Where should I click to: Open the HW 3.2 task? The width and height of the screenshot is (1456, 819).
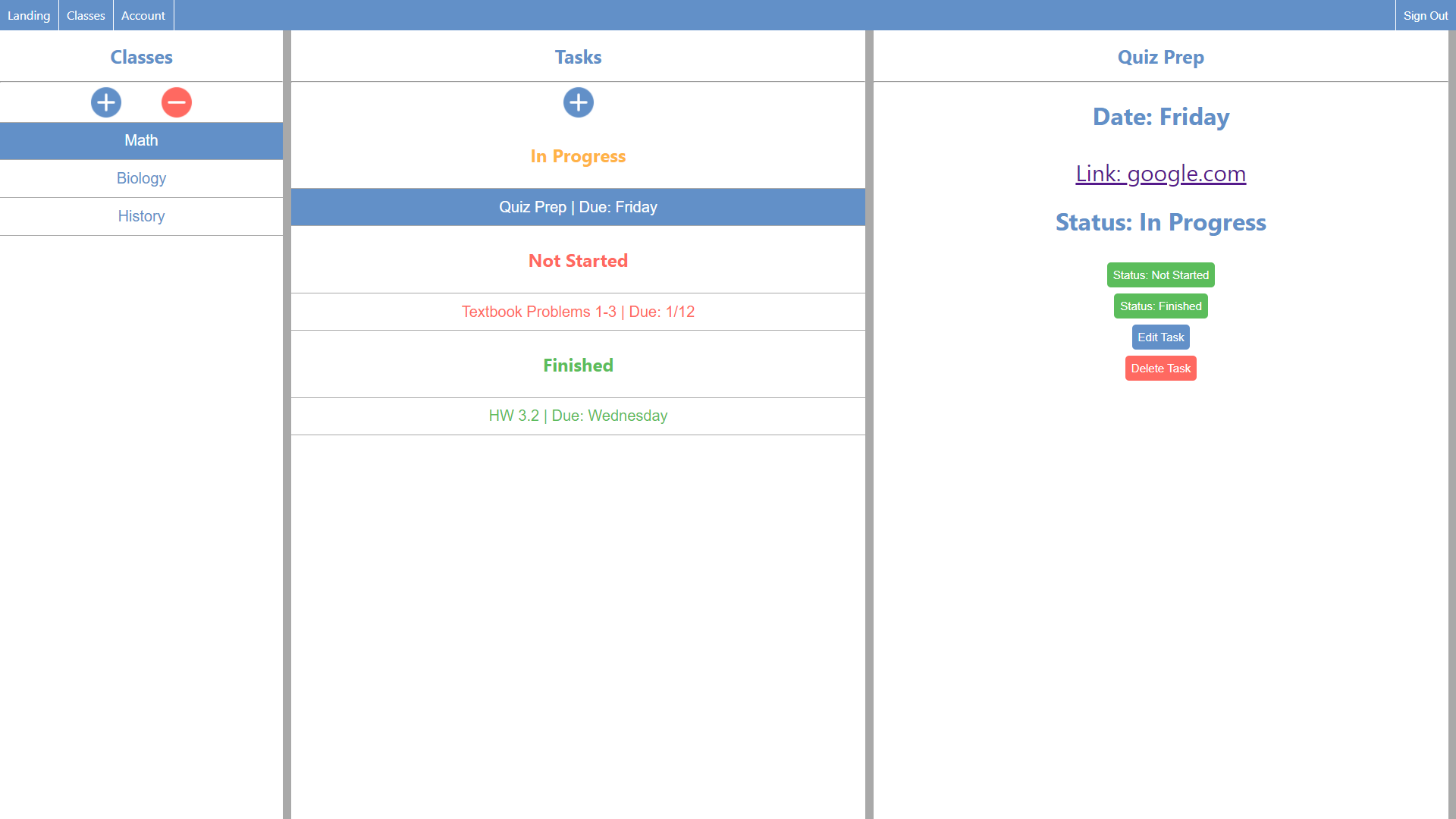coord(578,416)
